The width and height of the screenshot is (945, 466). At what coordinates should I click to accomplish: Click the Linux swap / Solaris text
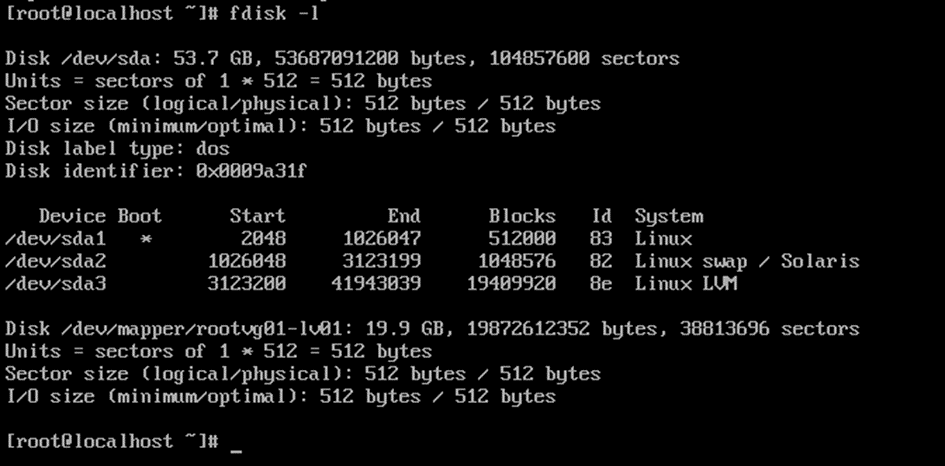746,261
